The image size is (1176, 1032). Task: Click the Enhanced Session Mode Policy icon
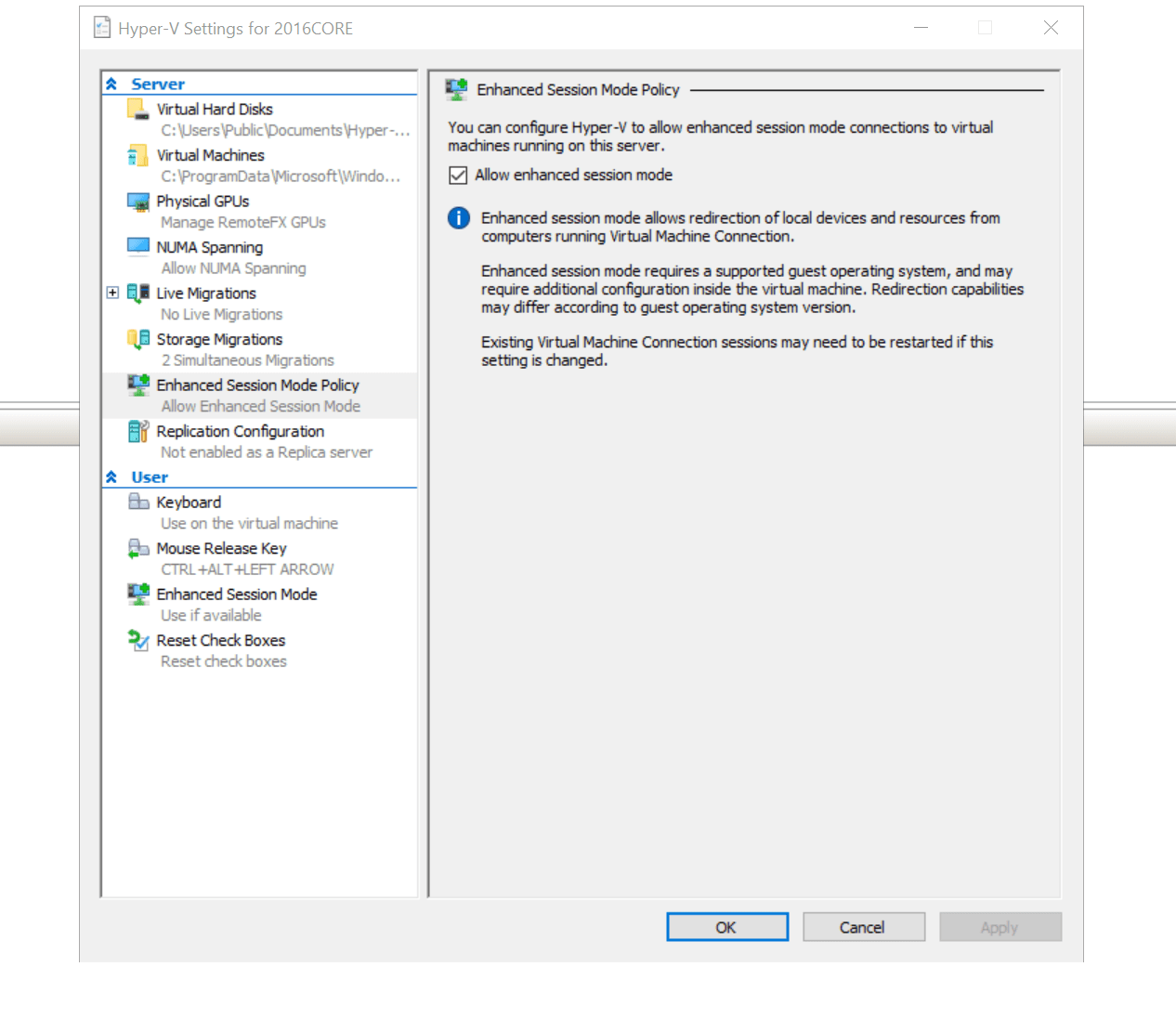pos(137,385)
